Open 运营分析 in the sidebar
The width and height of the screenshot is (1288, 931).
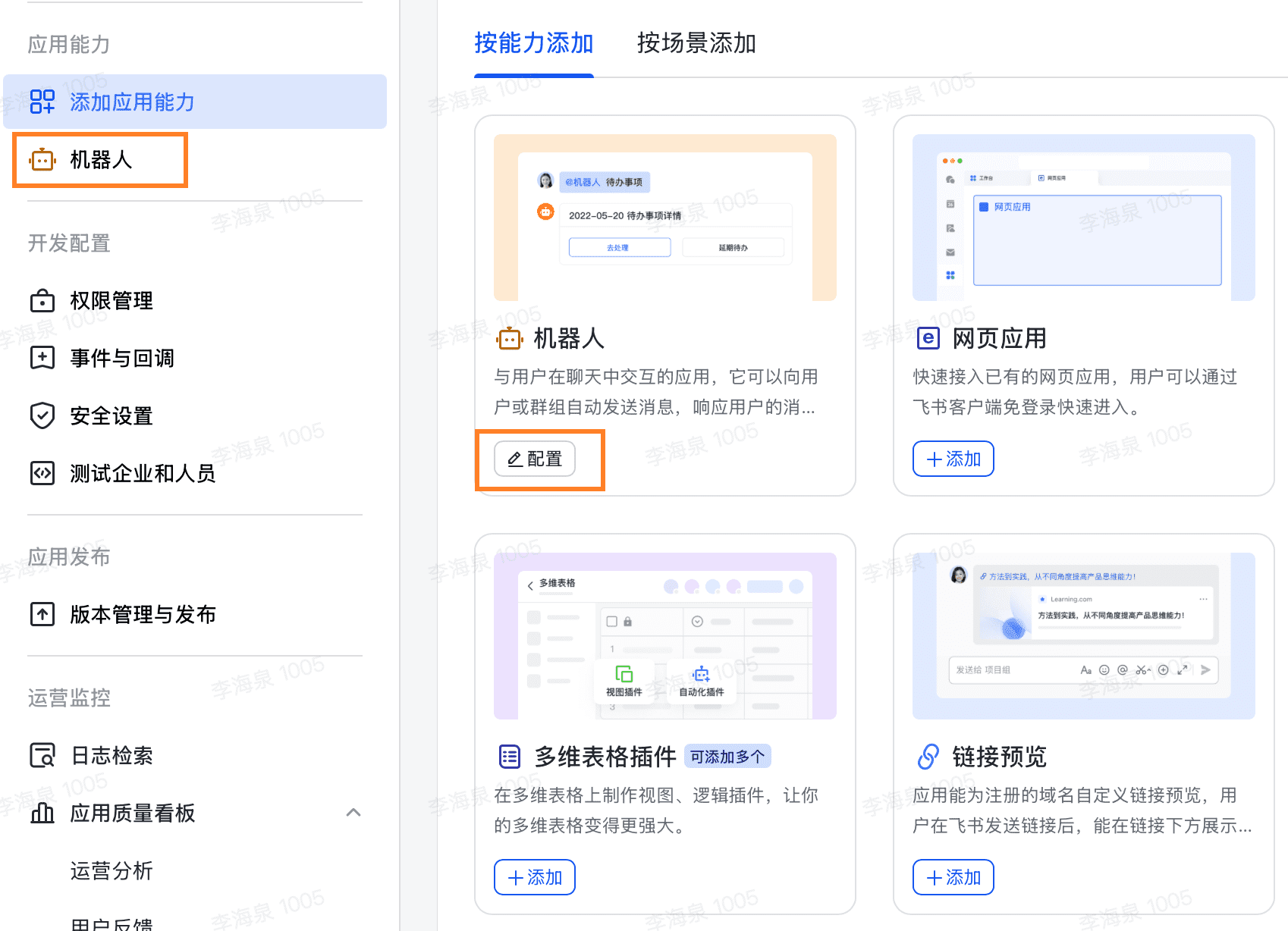tap(112, 870)
